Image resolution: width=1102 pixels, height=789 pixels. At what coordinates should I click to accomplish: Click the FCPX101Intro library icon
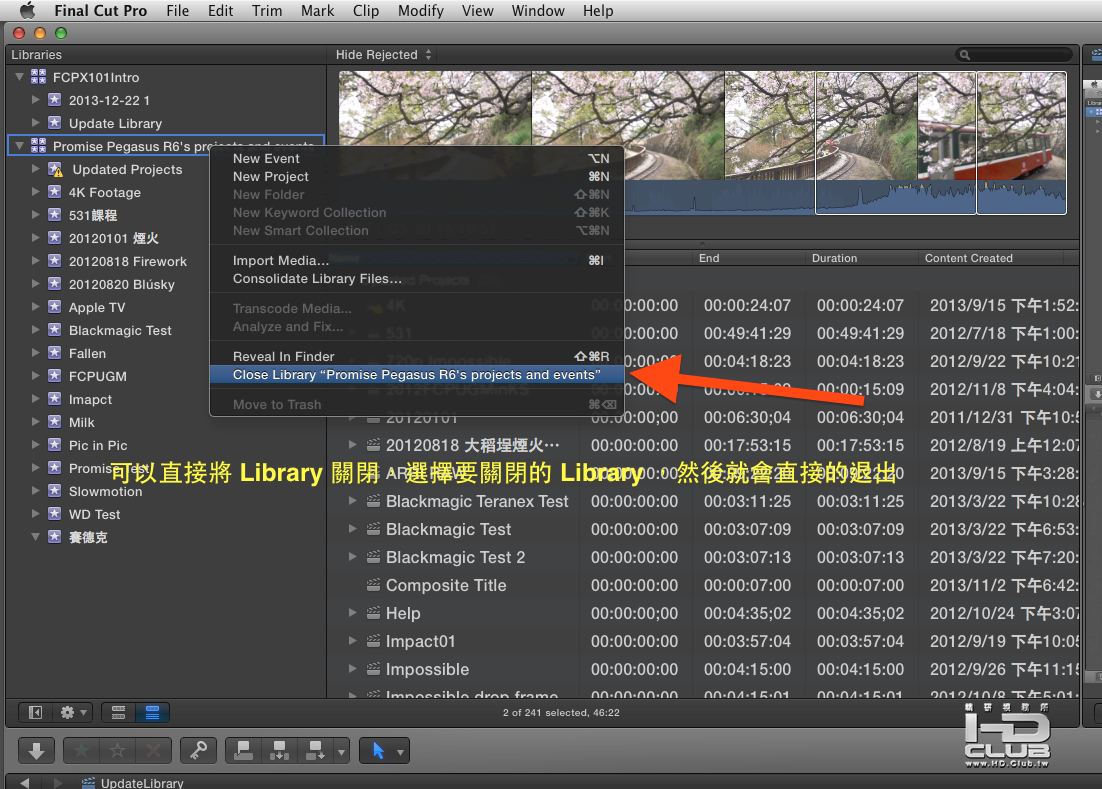tap(39, 77)
